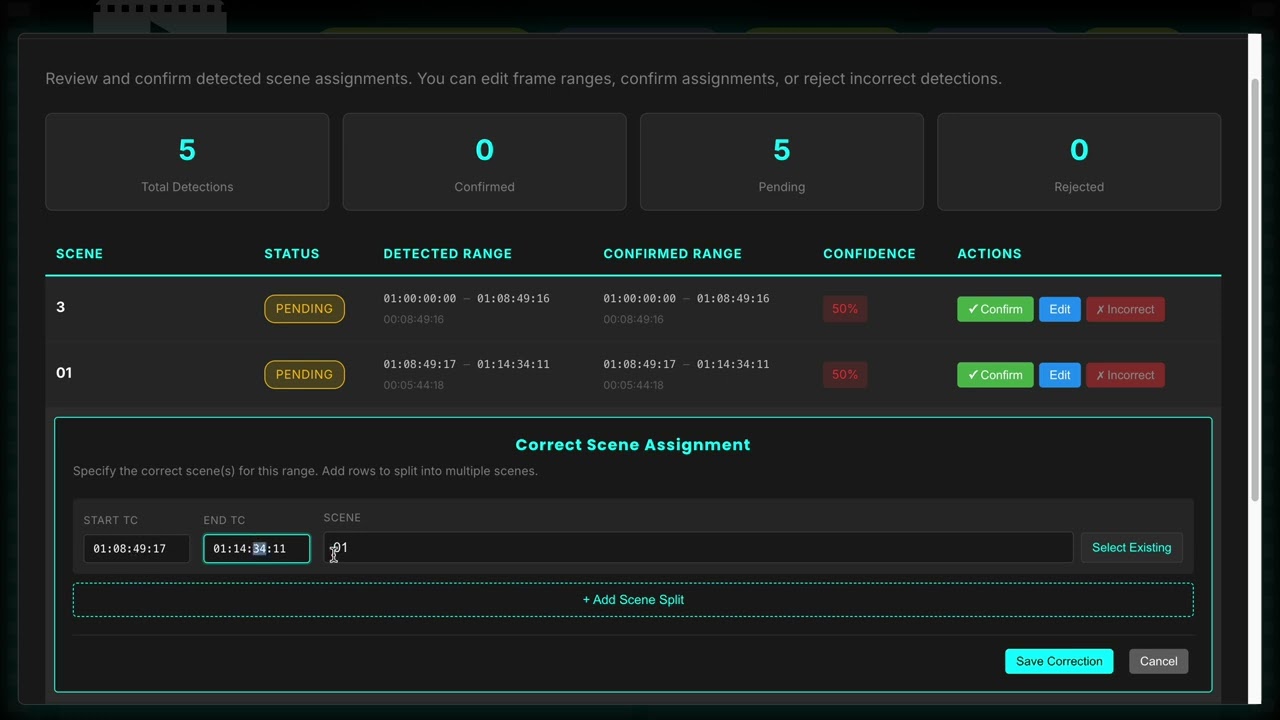Click the CONFIDENCE column header

tap(869, 254)
